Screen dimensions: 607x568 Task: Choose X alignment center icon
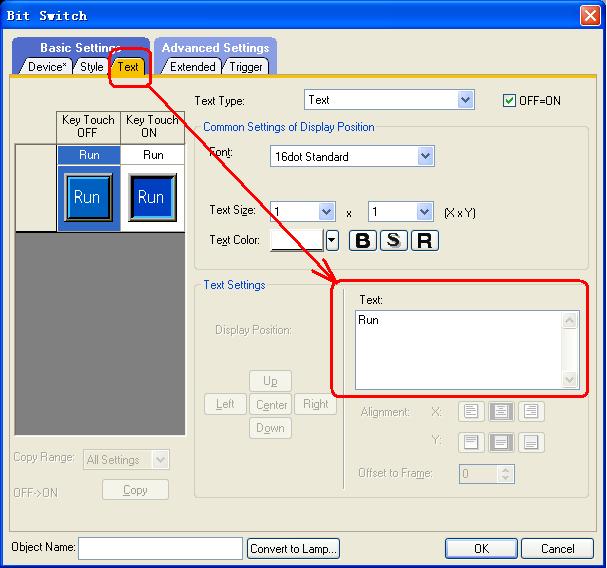[x=500, y=411]
